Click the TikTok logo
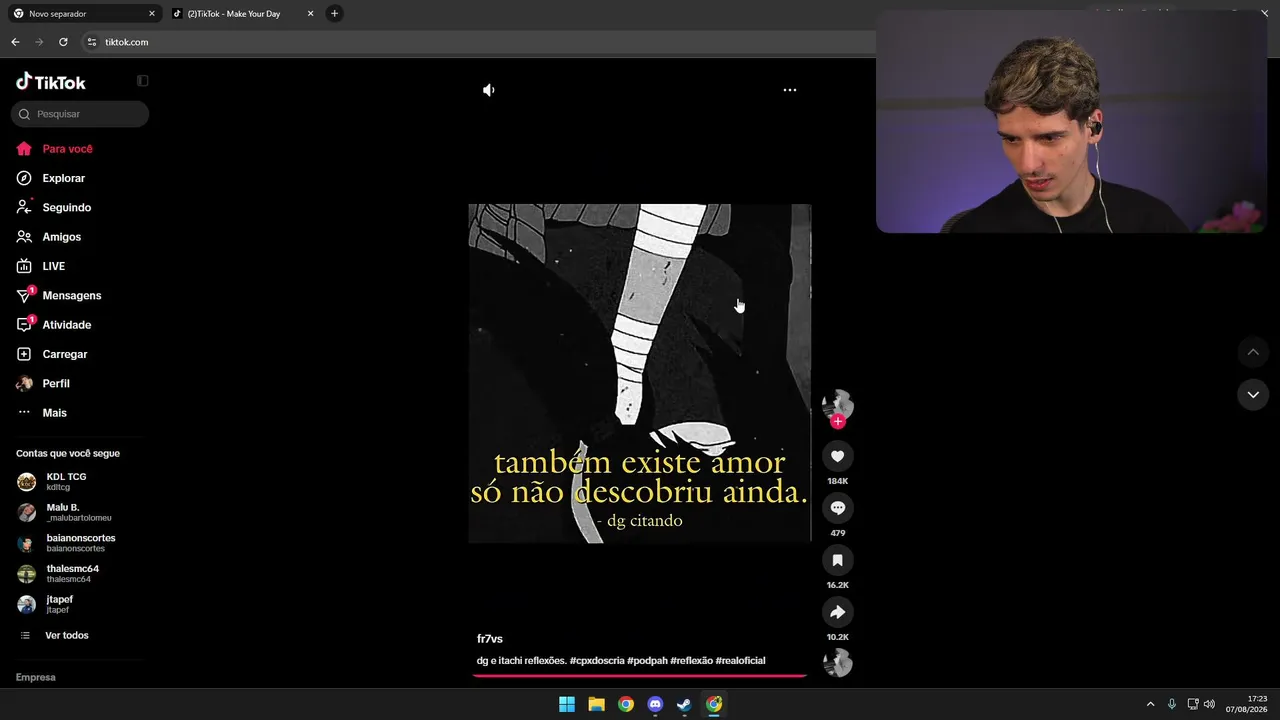The width and height of the screenshot is (1280, 720). tap(51, 82)
